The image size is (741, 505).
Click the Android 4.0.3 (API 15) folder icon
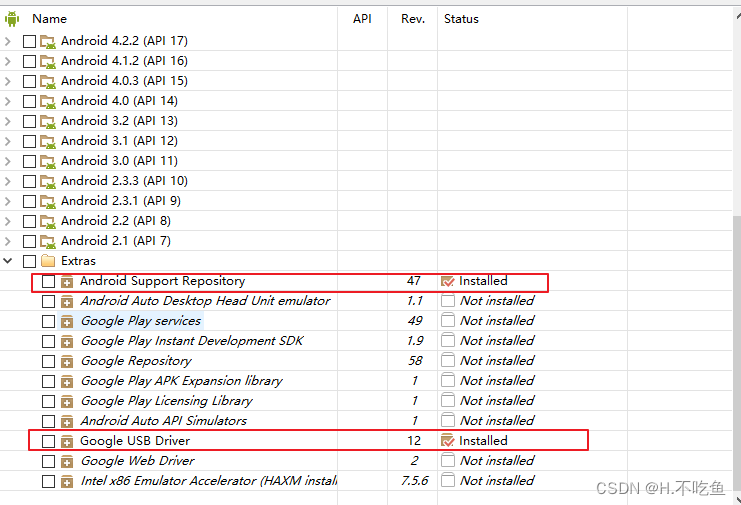pyautogui.click(x=48, y=81)
